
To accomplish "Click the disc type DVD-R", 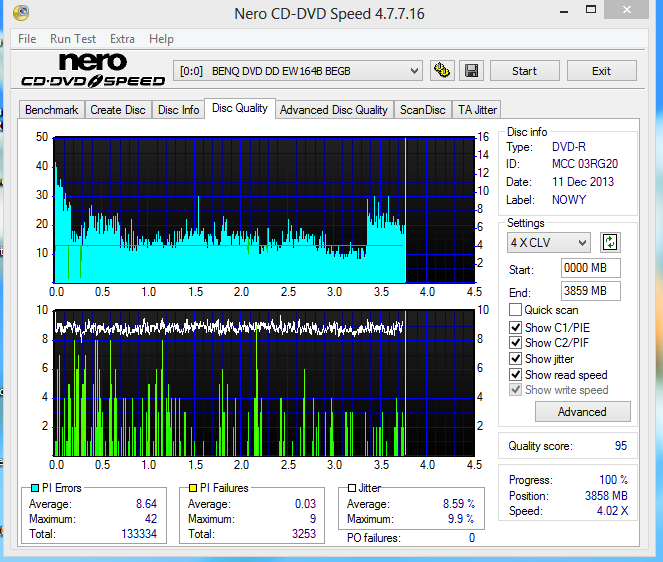I will [569, 147].
